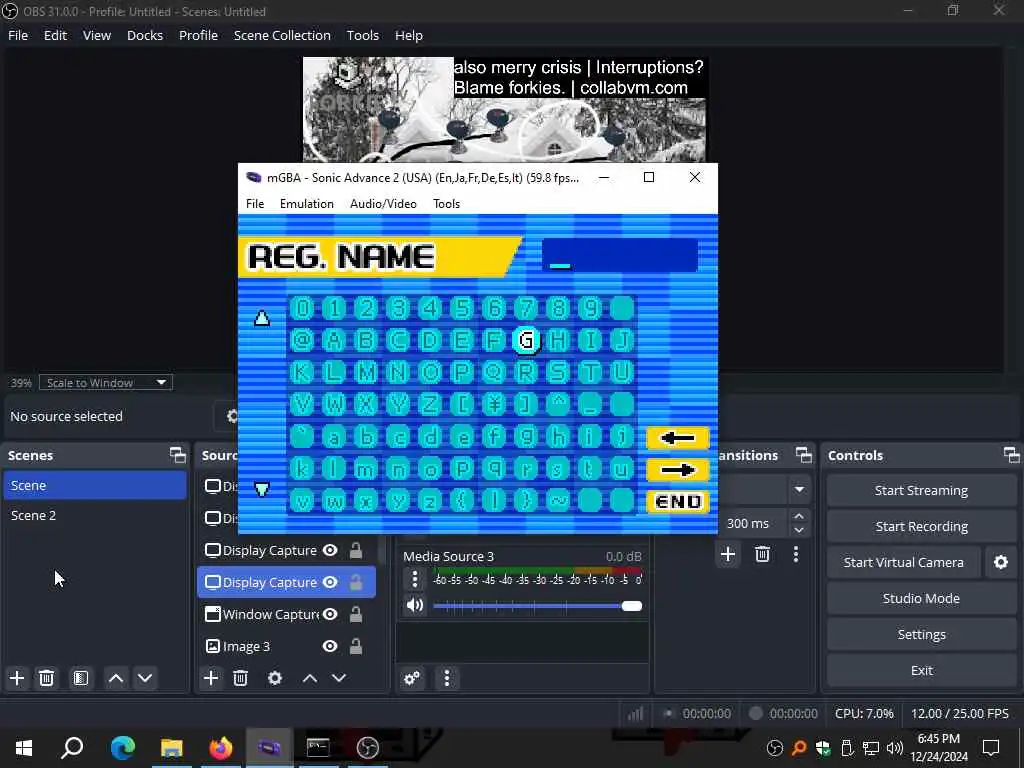
Task: Add a new source with the plus icon
Action: (x=211, y=678)
